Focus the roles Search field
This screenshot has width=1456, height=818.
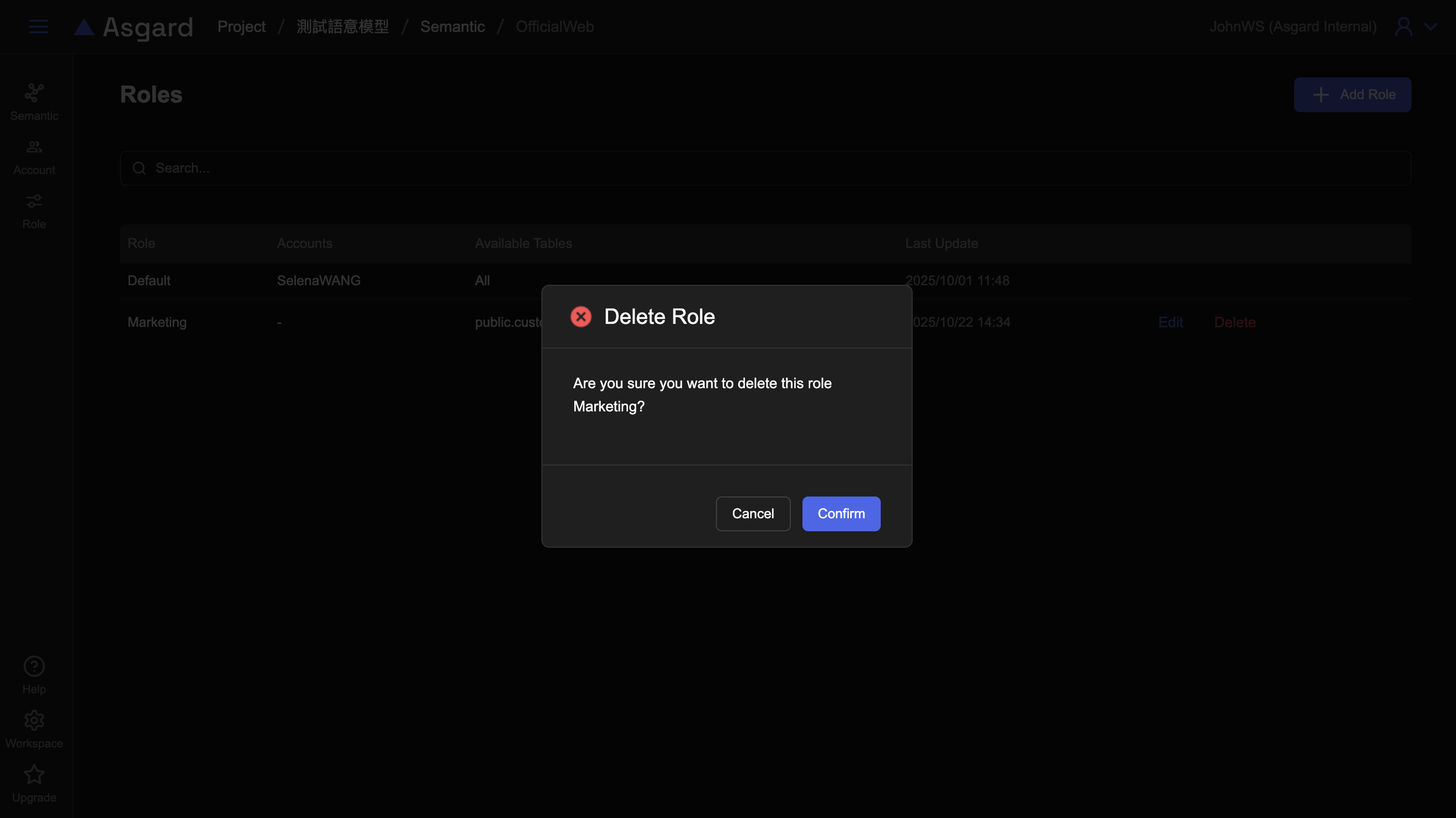(764, 168)
